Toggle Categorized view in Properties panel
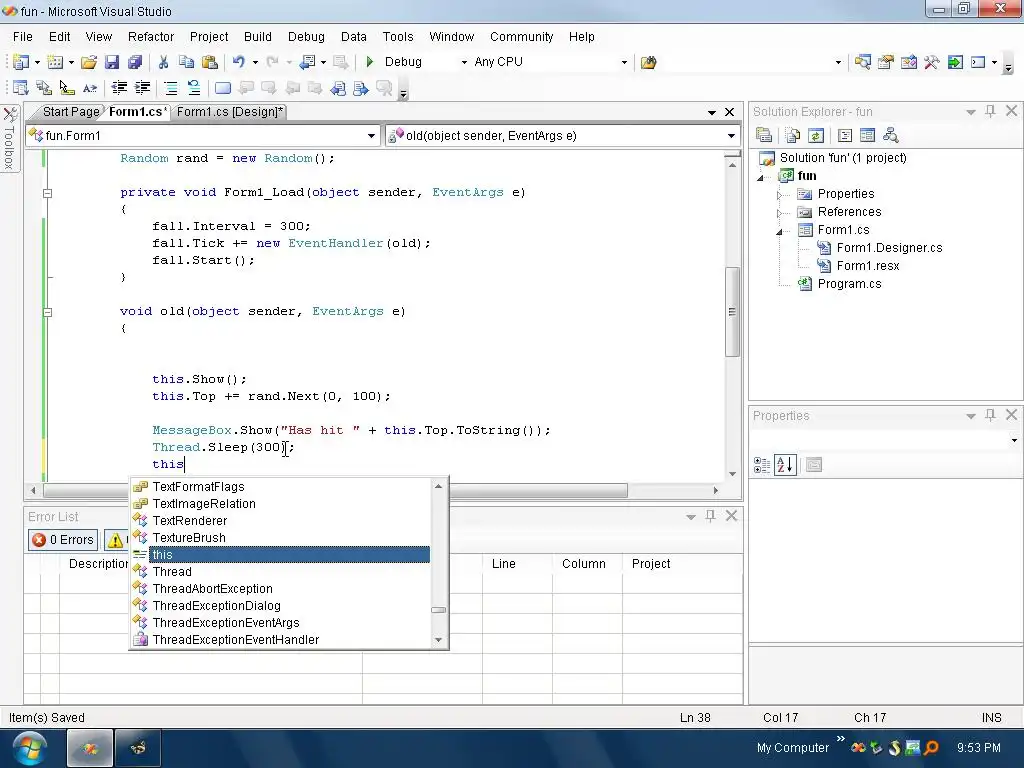Screen dimensions: 1024x768 tap(762, 465)
